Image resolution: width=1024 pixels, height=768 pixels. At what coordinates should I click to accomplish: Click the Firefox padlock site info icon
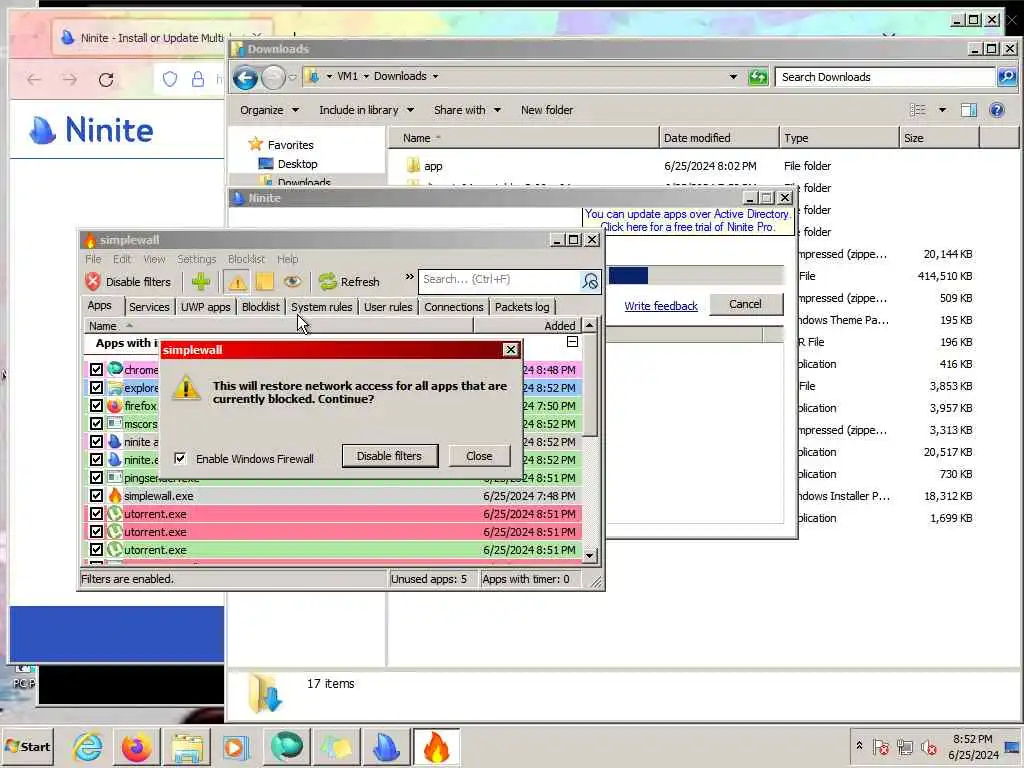(x=198, y=80)
